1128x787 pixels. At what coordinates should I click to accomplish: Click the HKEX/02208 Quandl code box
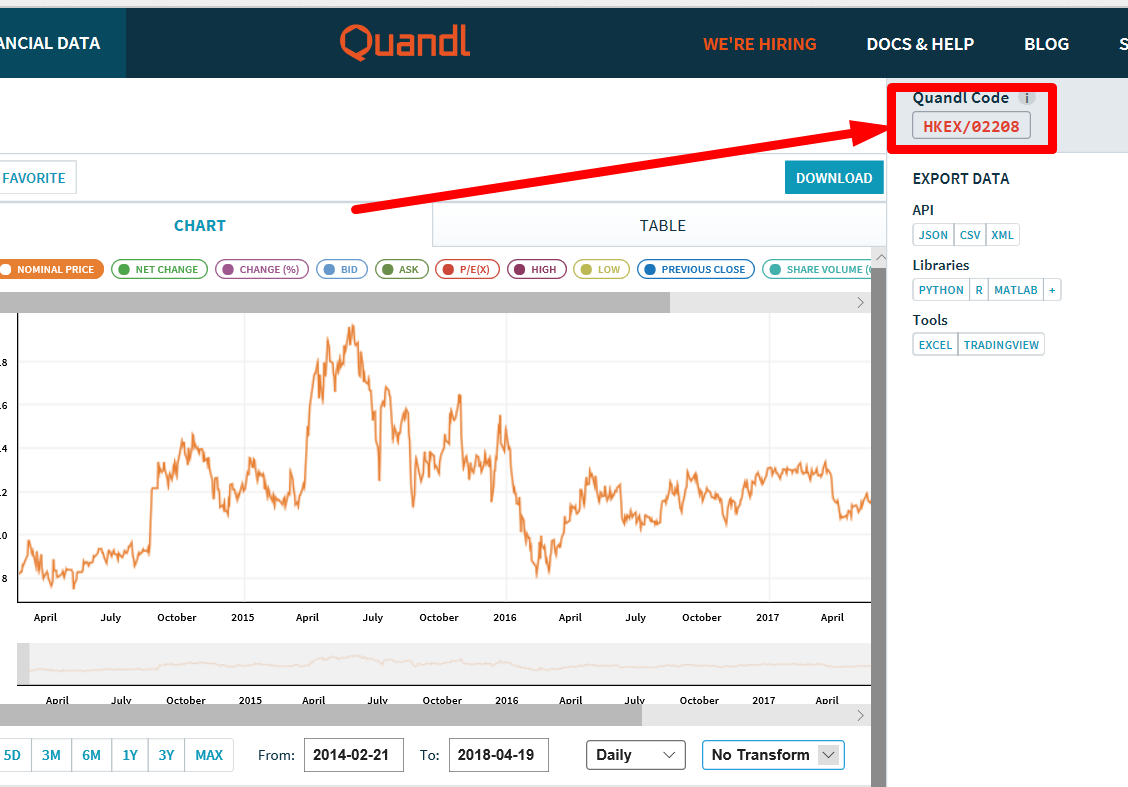point(971,126)
